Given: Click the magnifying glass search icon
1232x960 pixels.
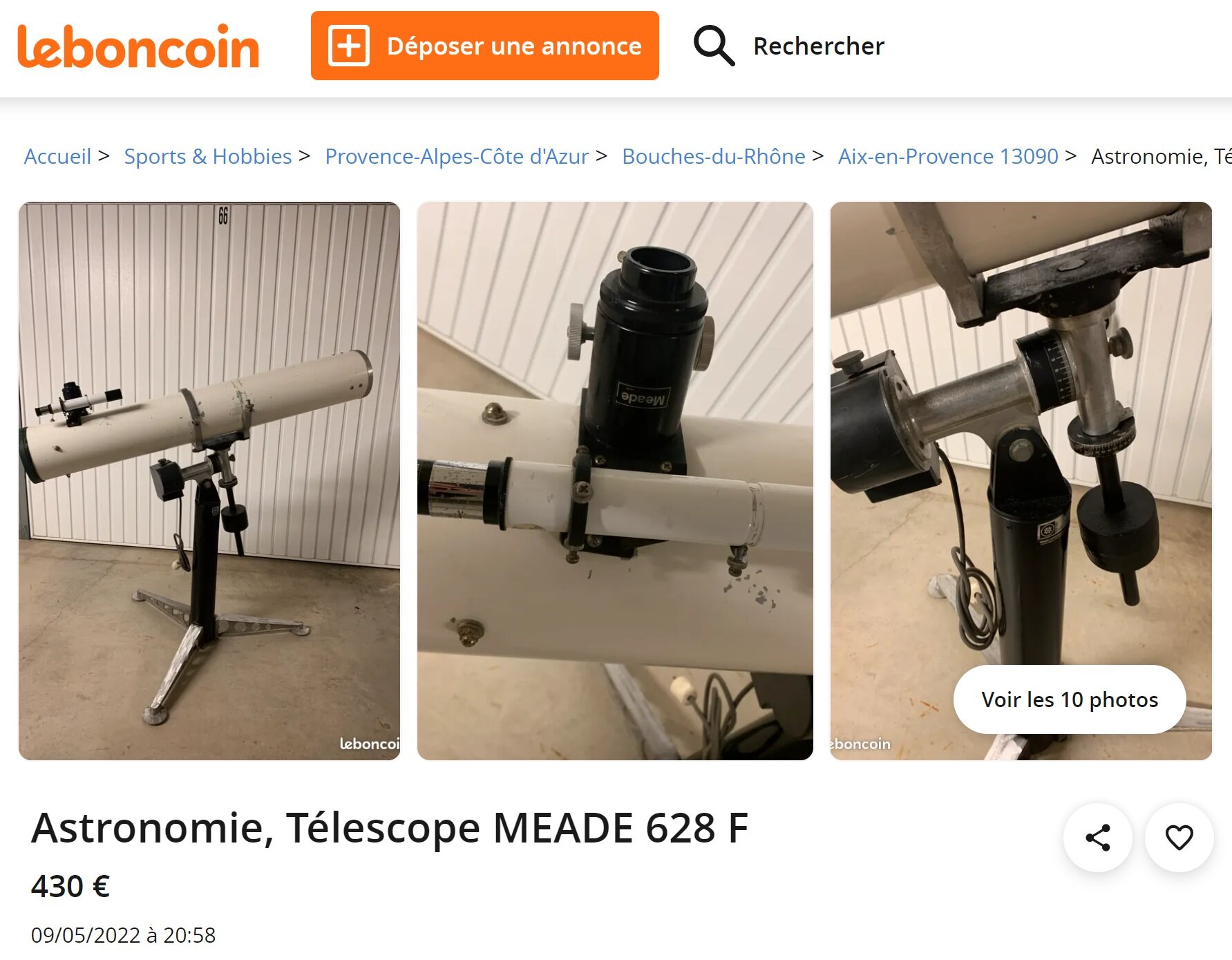Looking at the screenshot, I should [x=714, y=46].
